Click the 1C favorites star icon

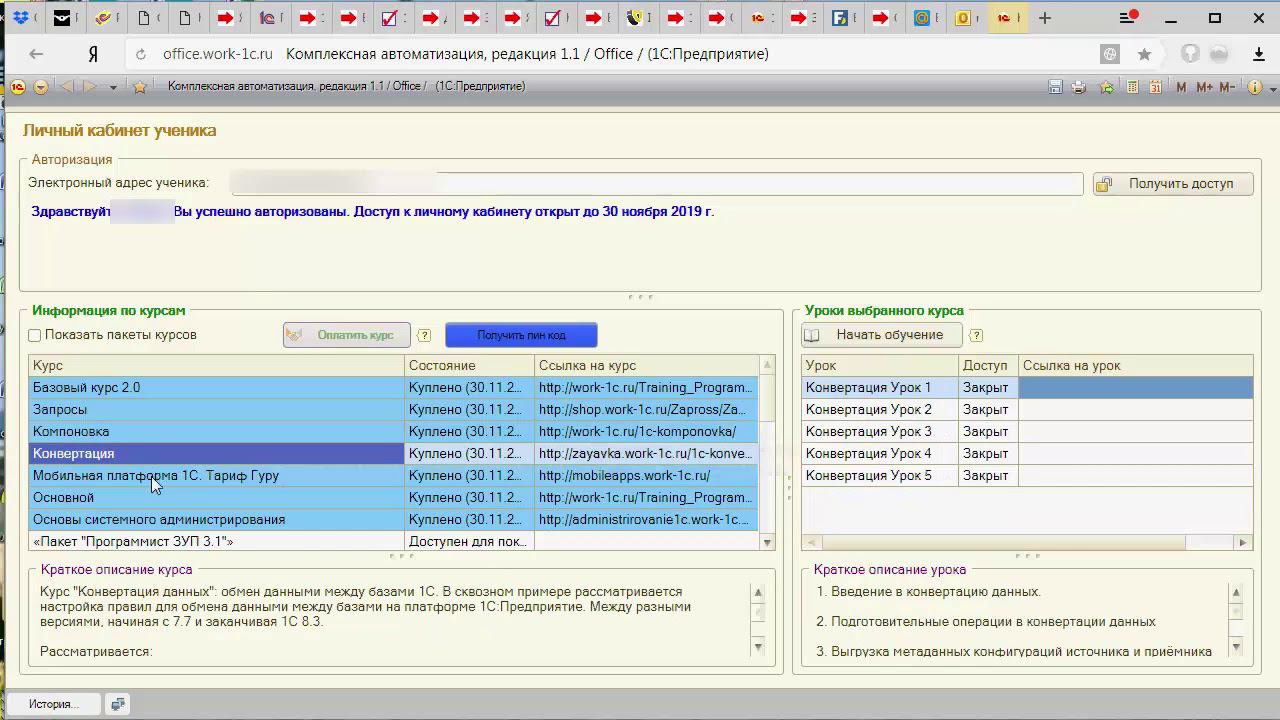point(140,87)
